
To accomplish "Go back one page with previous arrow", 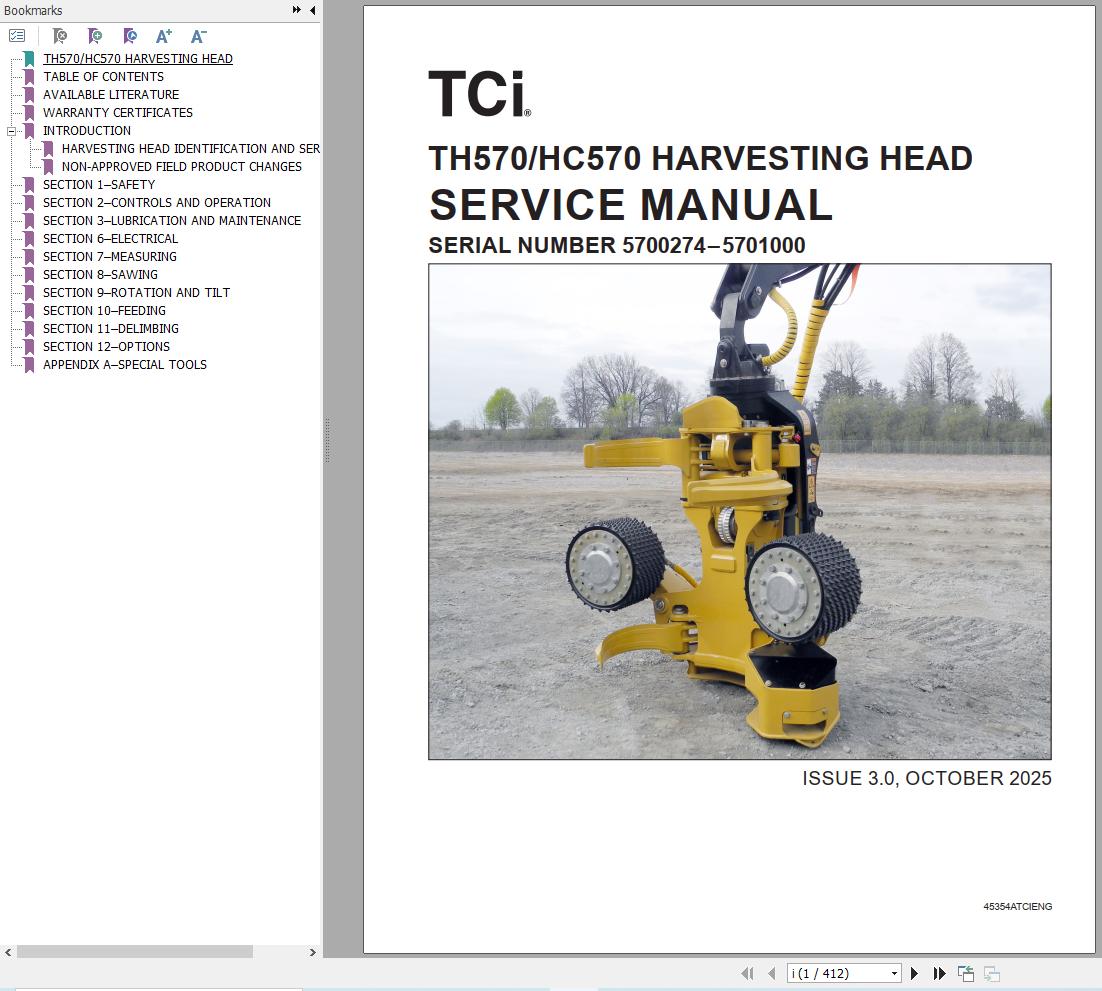I will tap(770, 972).
